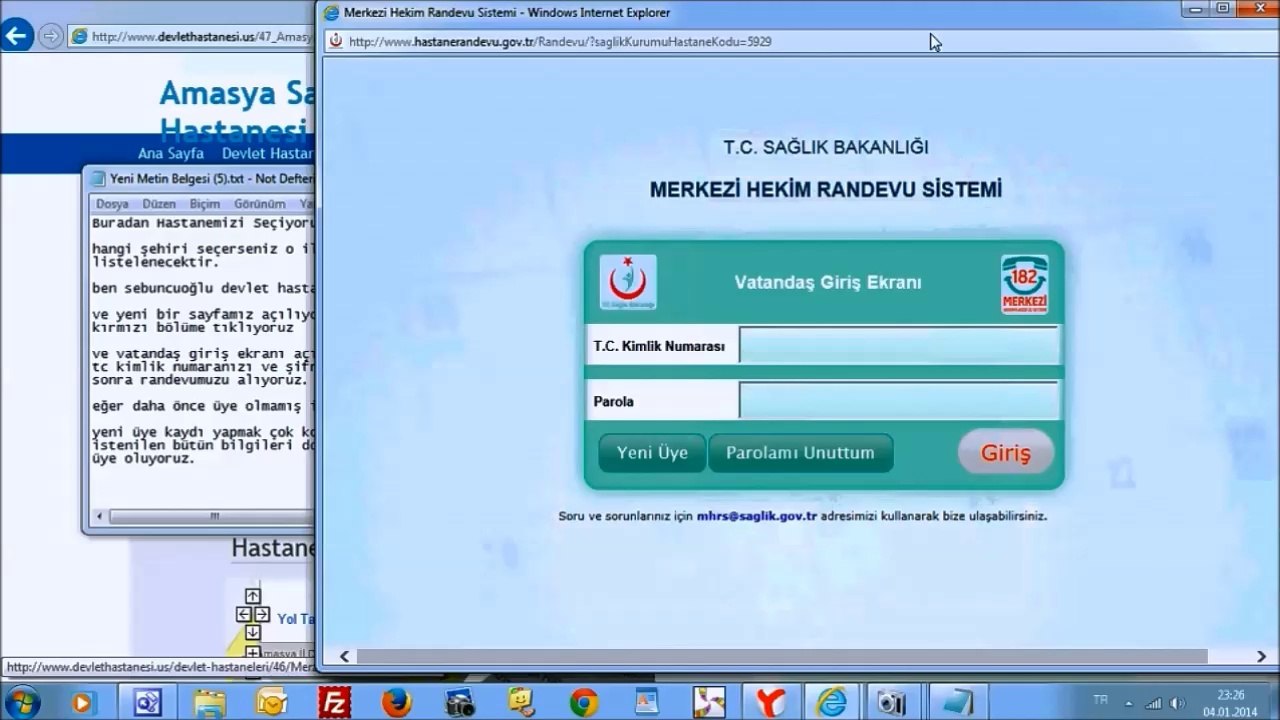Click Notepad's horizontal scrollbar left arrow
The height and width of the screenshot is (720, 1280).
click(98, 517)
